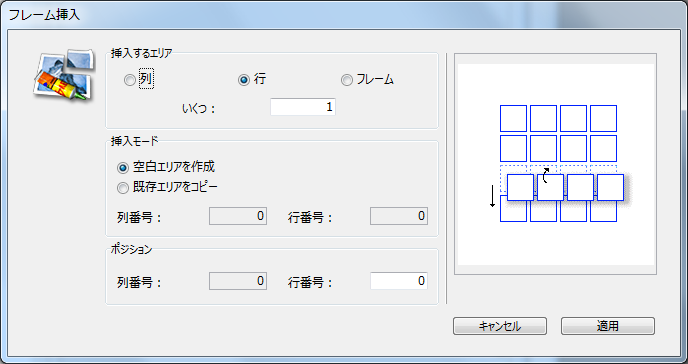Apply changes with the 適用 button
Screen dimensions: 688x364
point(608,326)
